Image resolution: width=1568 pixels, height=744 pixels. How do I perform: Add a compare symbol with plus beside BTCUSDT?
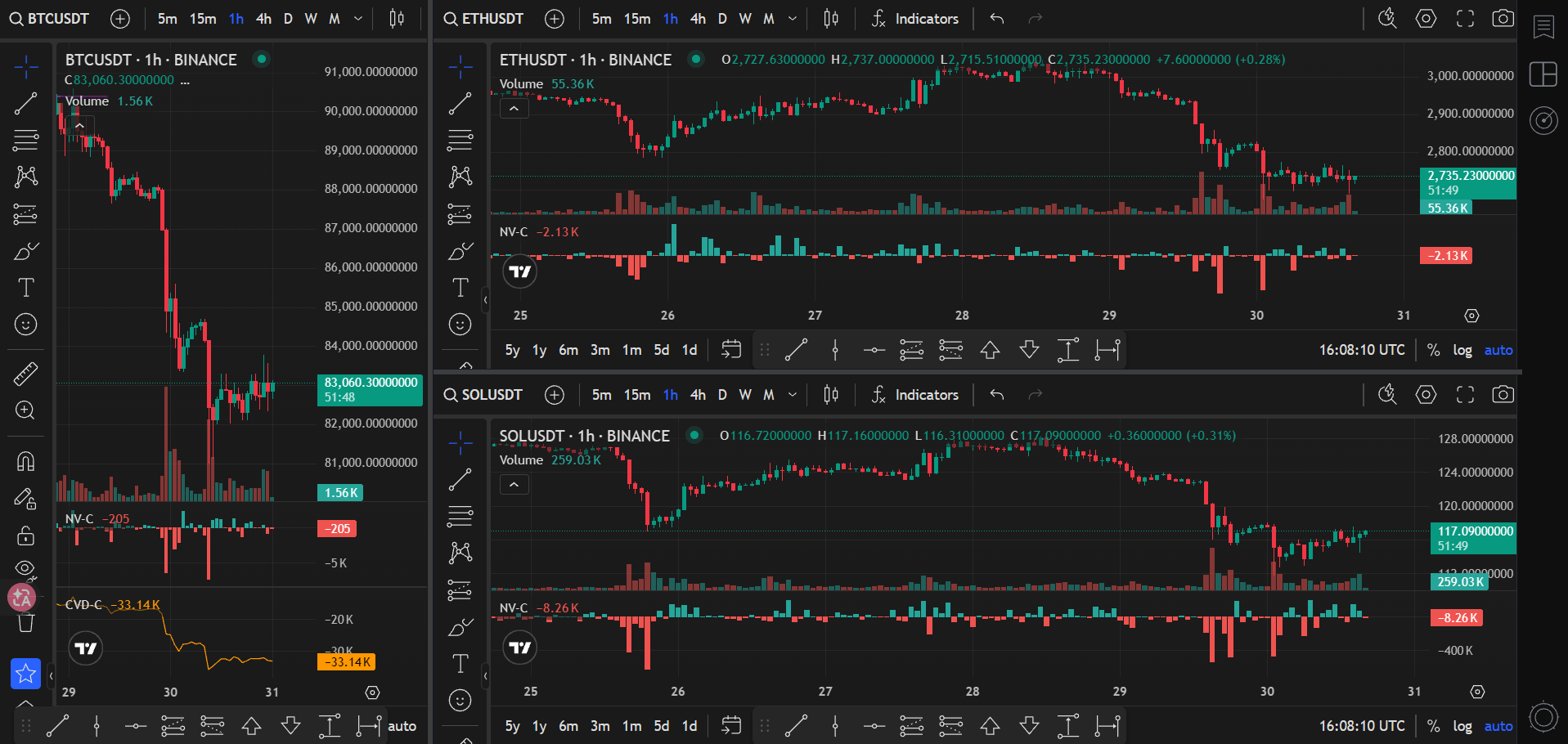tap(120, 19)
